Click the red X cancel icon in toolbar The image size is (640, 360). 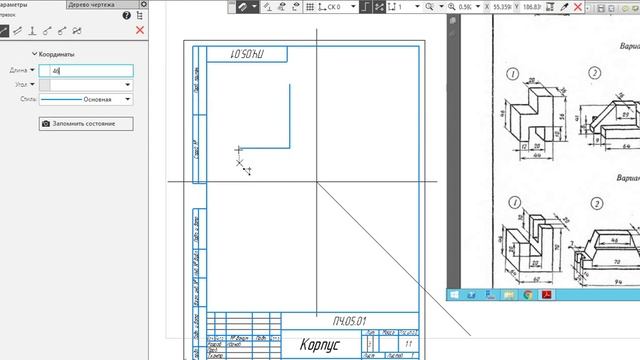click(578, 7)
